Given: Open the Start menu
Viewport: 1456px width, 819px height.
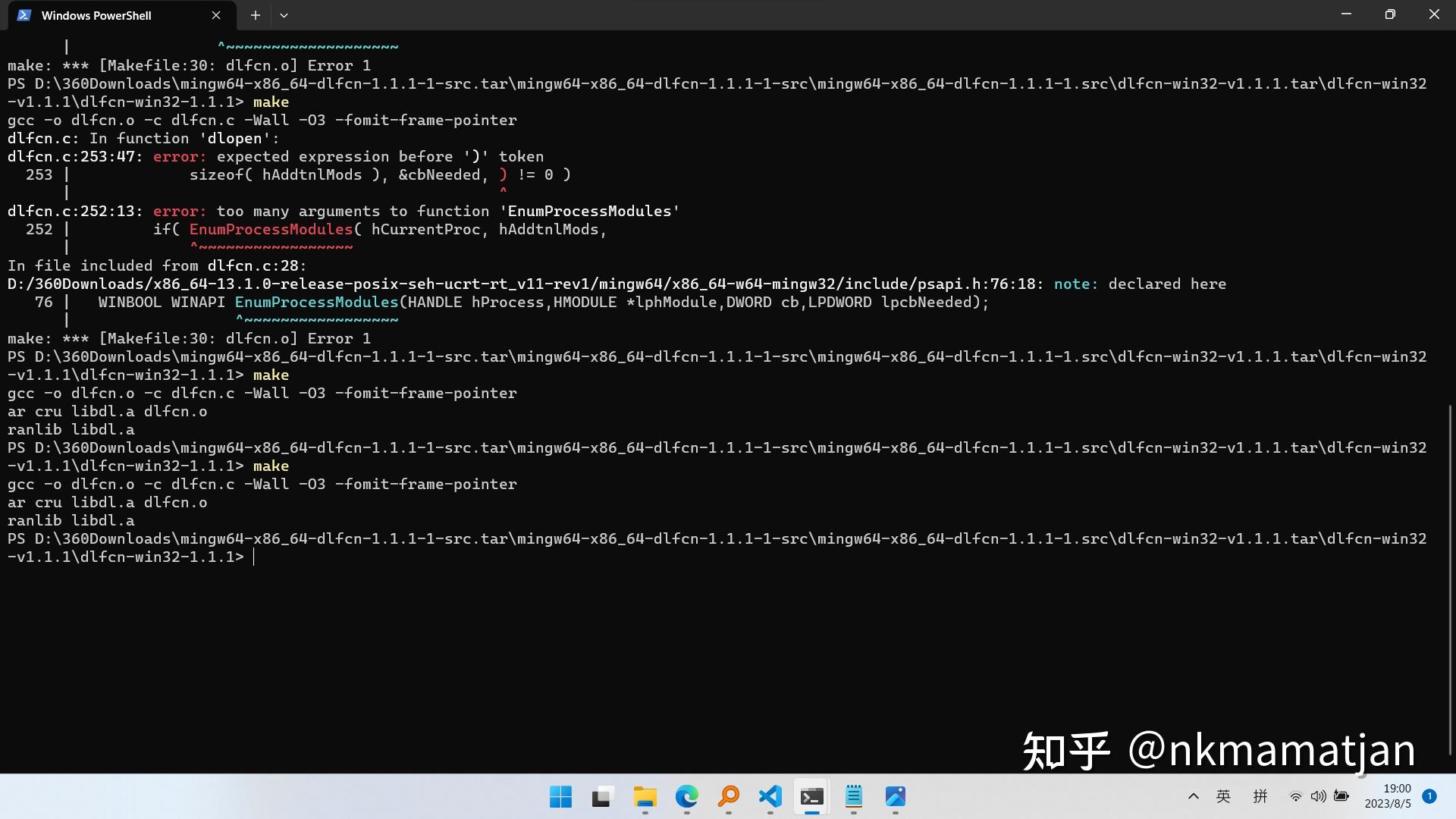Looking at the screenshot, I should coord(560,798).
